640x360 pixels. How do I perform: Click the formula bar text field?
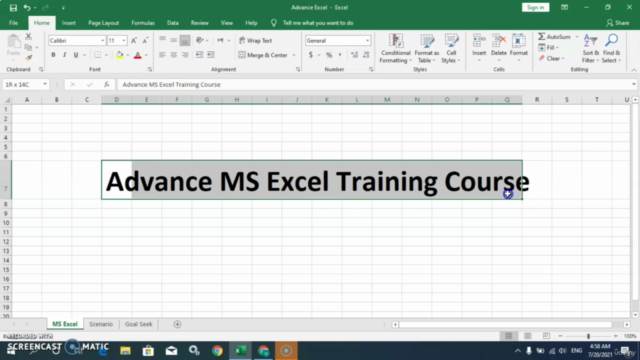click(373, 84)
